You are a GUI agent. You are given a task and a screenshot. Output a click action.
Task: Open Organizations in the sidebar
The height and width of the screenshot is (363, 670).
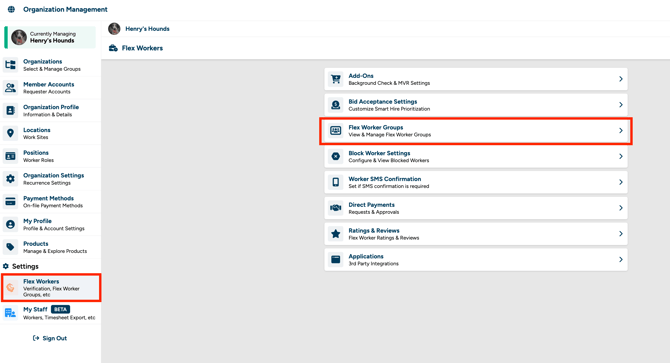51,65
